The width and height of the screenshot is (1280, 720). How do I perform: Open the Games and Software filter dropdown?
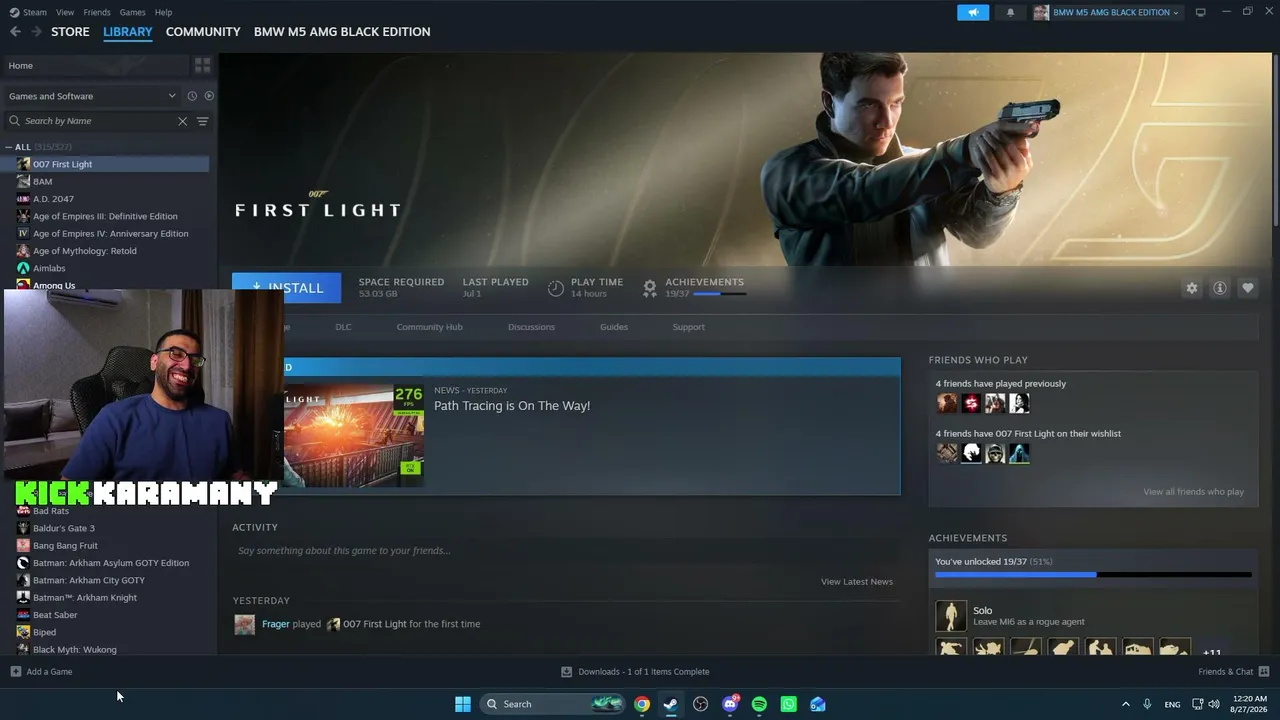coord(93,96)
